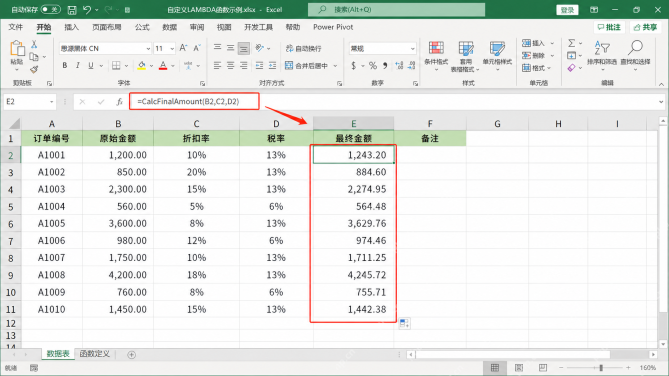Open the Power Pivot tab
Viewport: 669px width, 376px height.
tap(333, 27)
